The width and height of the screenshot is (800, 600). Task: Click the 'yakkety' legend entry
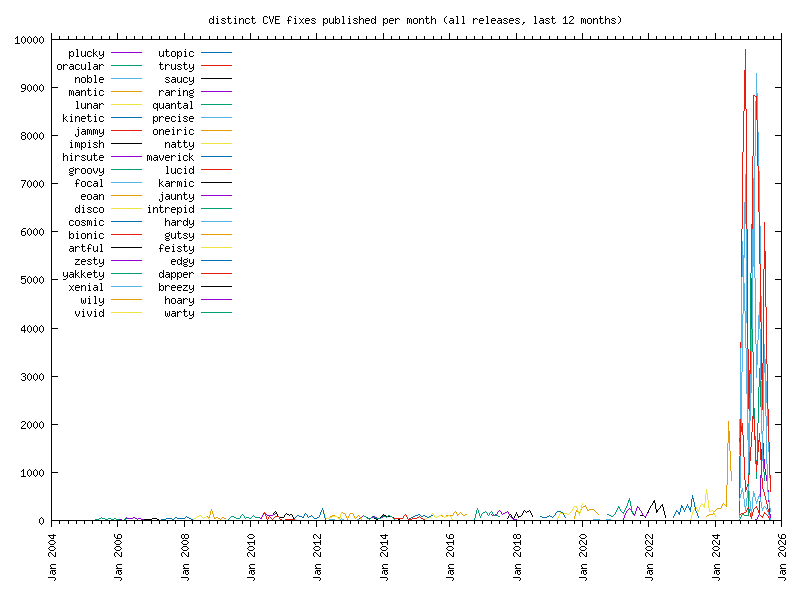[83, 274]
